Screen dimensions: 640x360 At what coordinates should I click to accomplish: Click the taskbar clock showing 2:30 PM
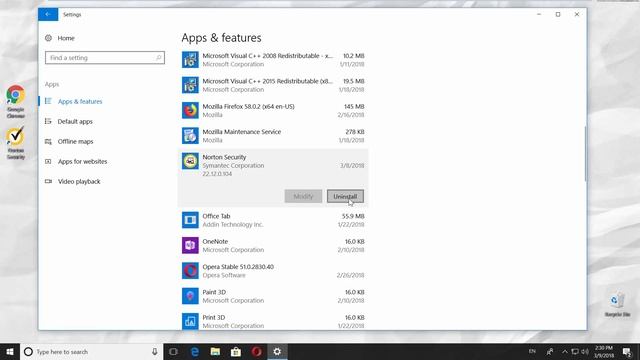coord(604,351)
